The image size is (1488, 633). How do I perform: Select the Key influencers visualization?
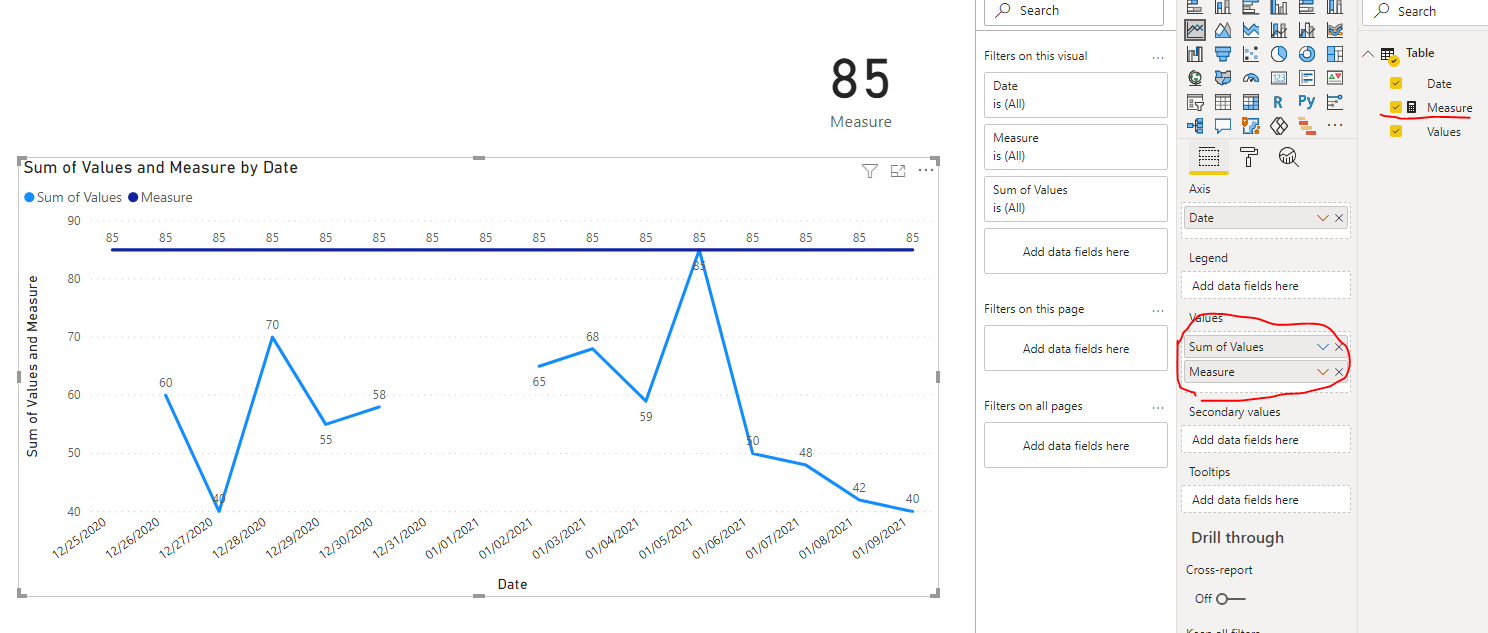pyautogui.click(x=1335, y=102)
